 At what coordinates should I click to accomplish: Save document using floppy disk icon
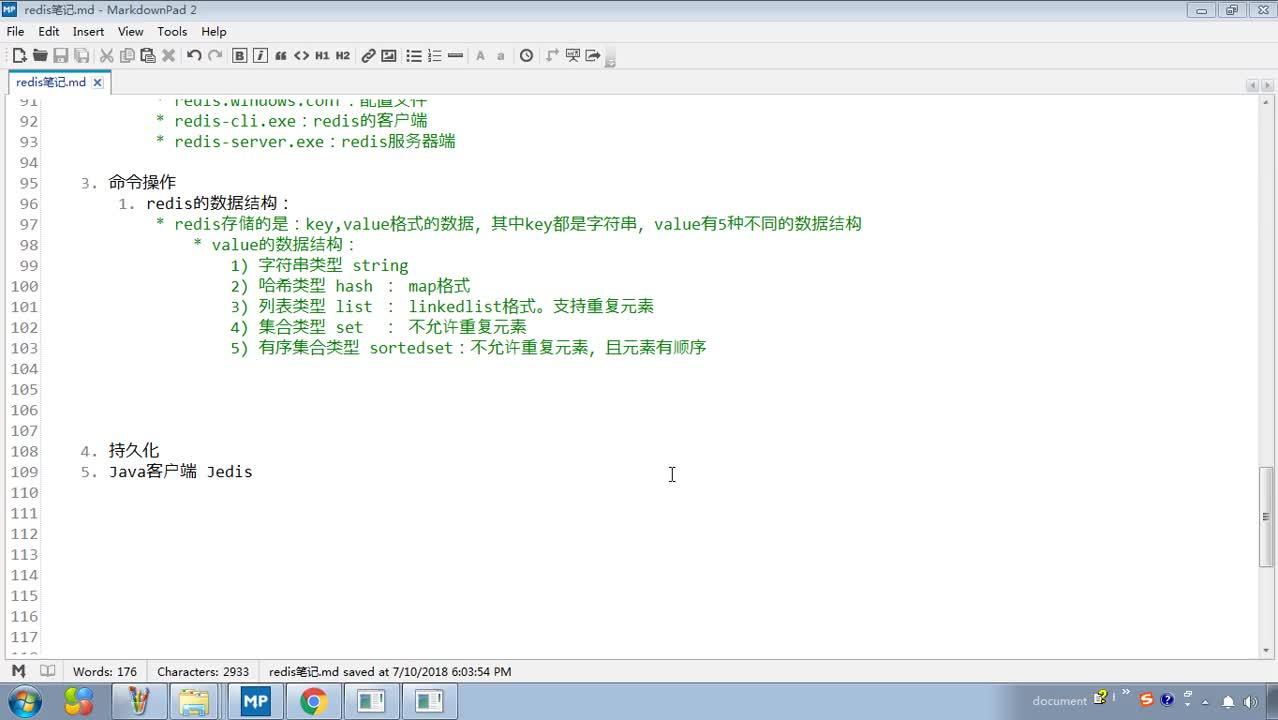(x=61, y=56)
